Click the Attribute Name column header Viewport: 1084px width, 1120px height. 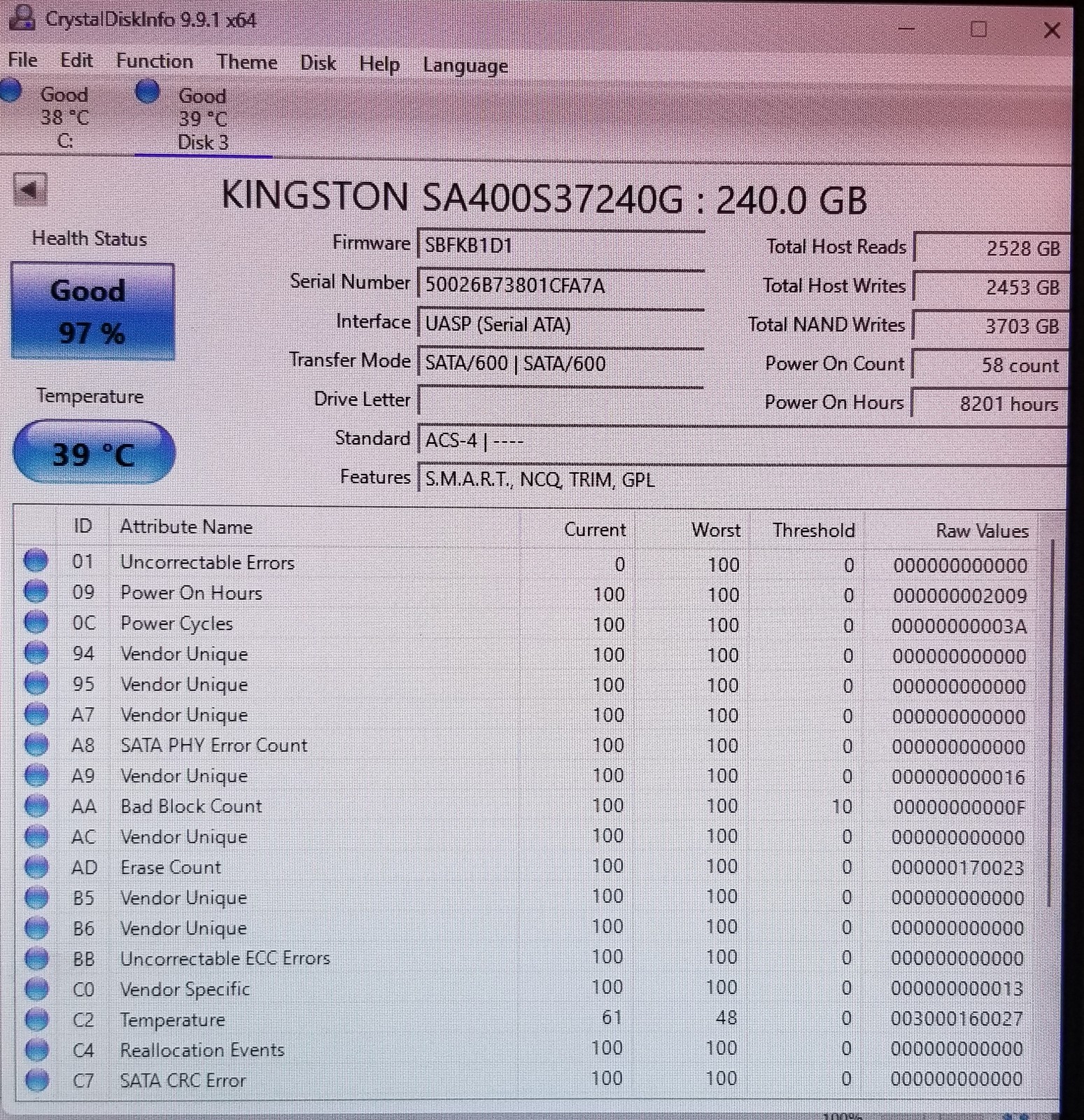(315, 527)
